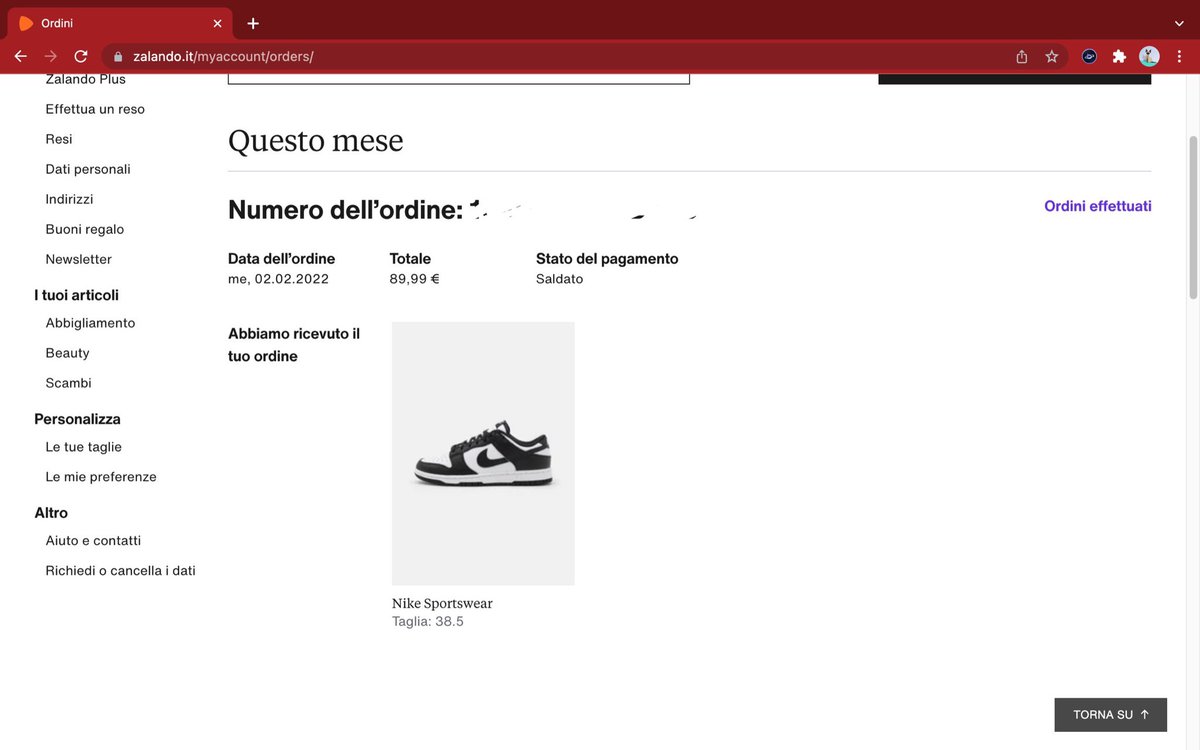Bookmark this page with star icon
The height and width of the screenshot is (750, 1200).
coord(1052,57)
